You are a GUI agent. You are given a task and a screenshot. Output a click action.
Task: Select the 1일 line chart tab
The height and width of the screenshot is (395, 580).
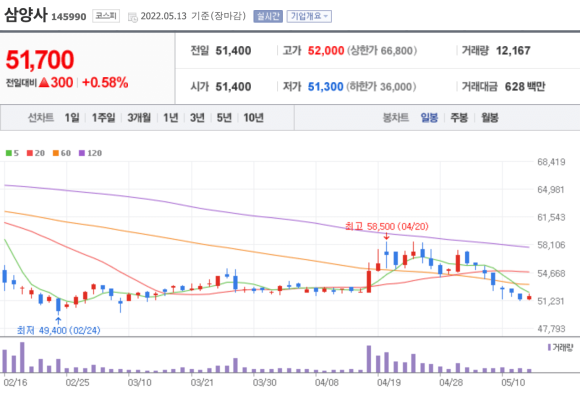(x=72, y=118)
